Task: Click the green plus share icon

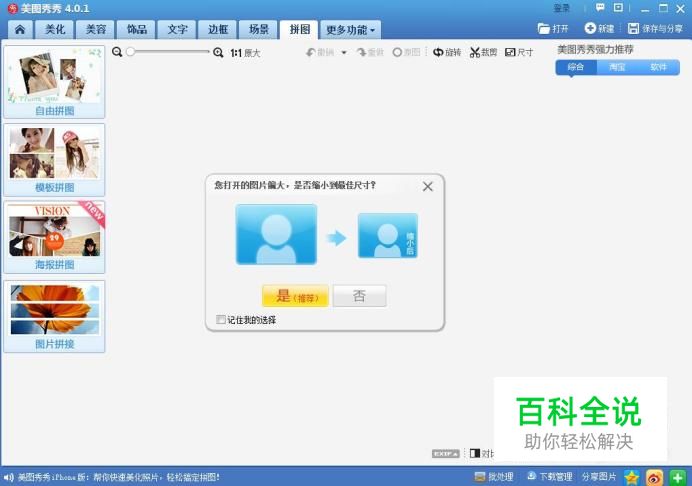Action: [x=677, y=477]
